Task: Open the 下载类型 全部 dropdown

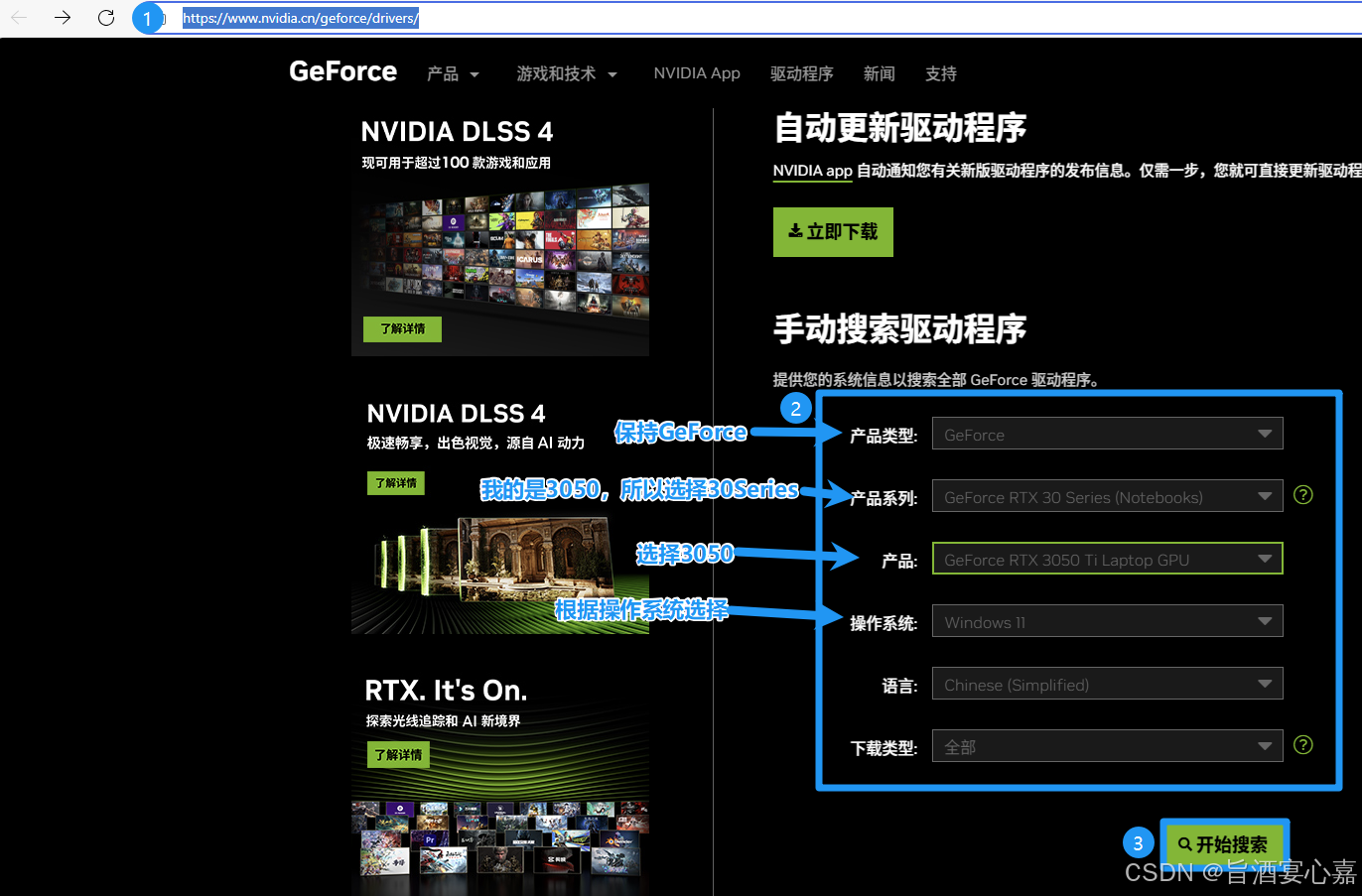Action: [x=1107, y=746]
